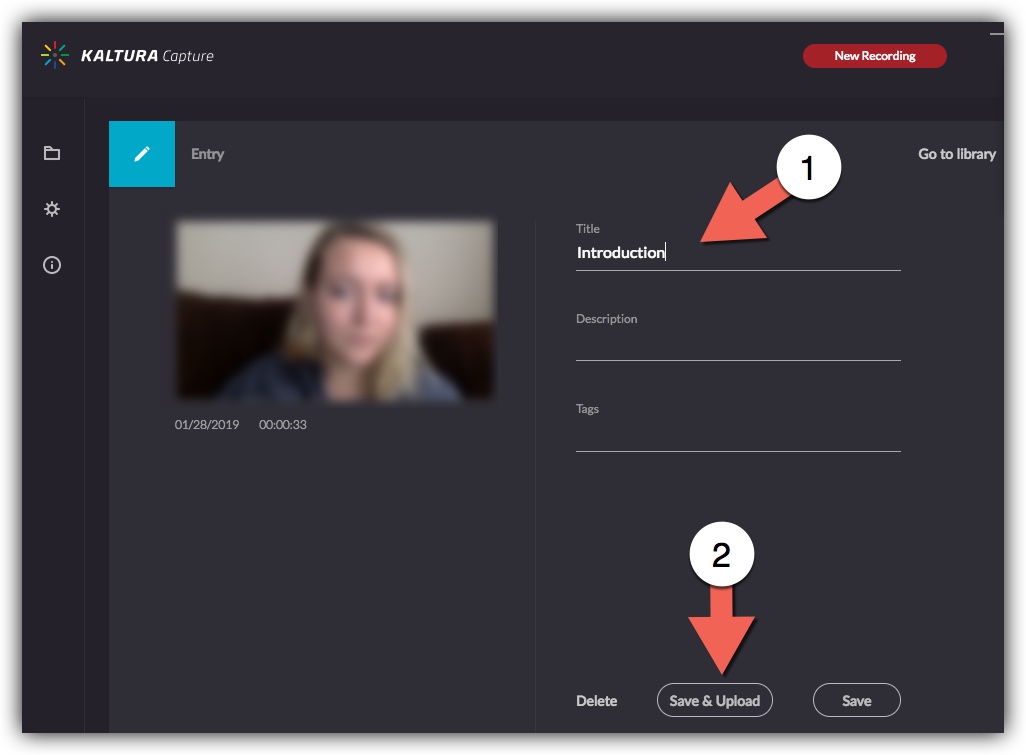Image resolution: width=1026 pixels, height=755 pixels.
Task: Follow the Go to library link
Action: click(956, 154)
